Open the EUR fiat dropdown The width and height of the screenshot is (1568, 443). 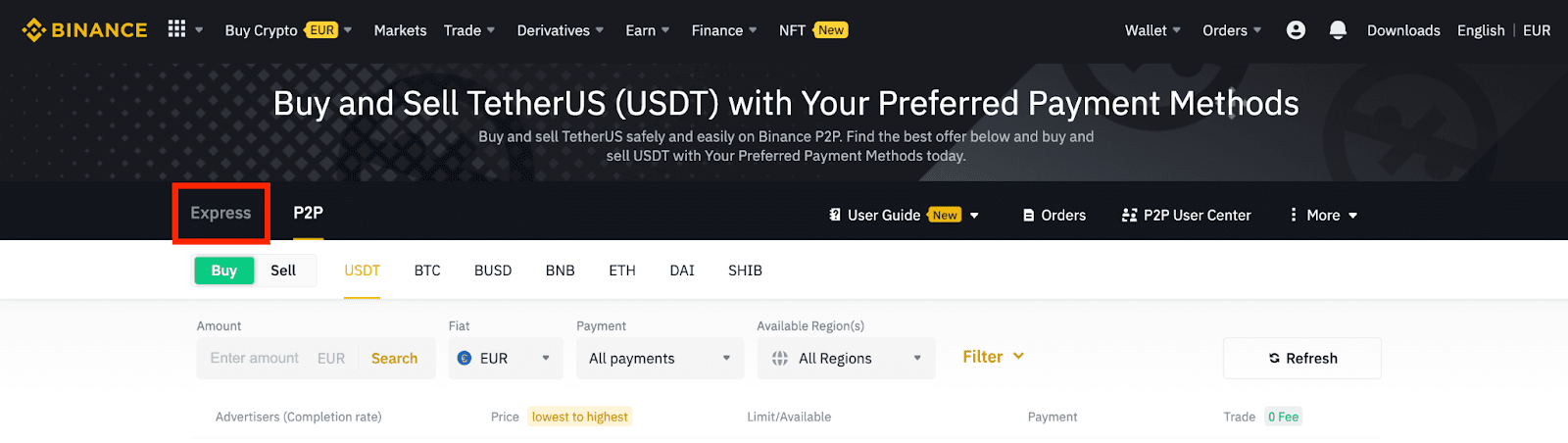506,359
